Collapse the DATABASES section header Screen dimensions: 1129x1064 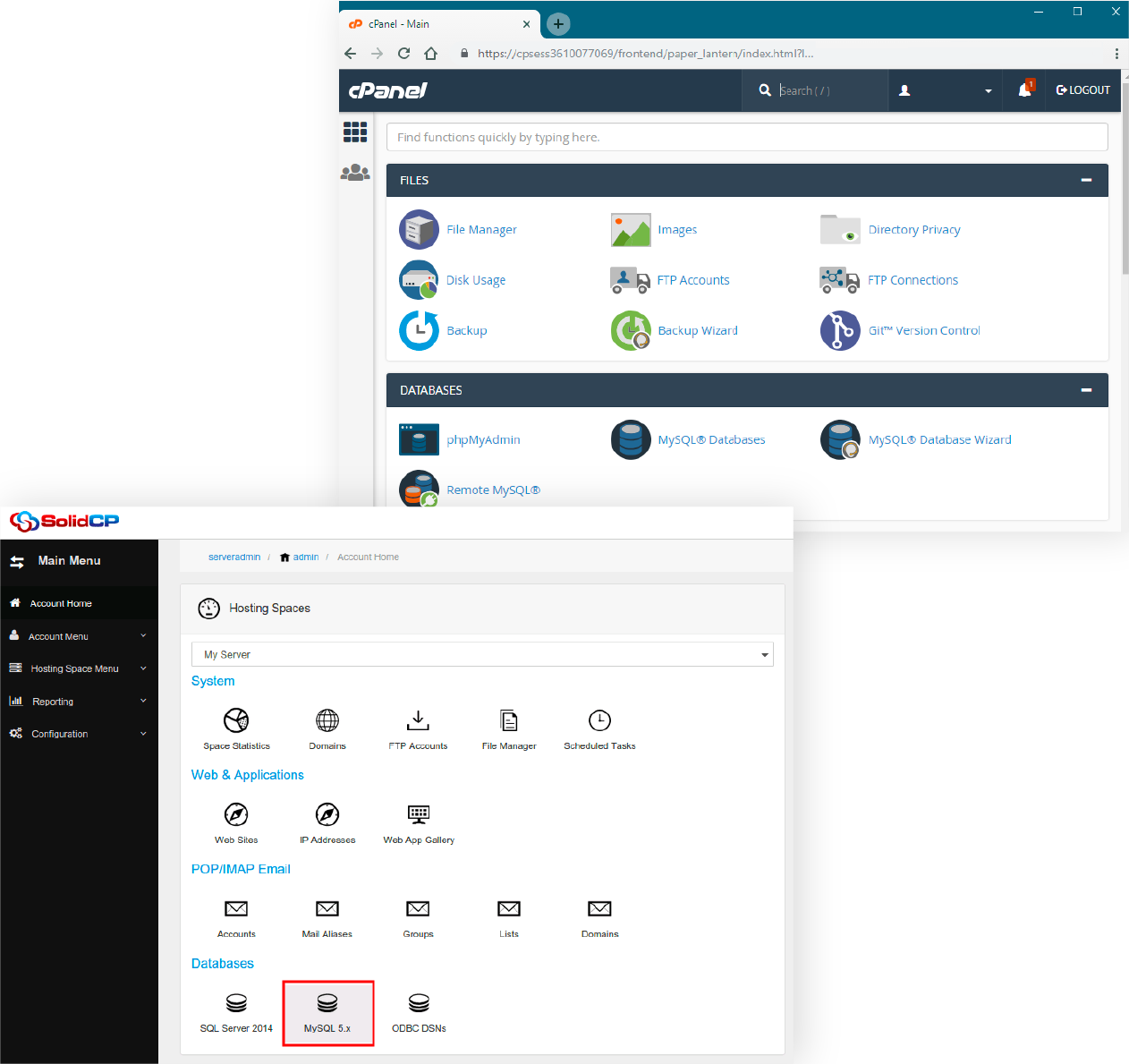pos(1087,390)
